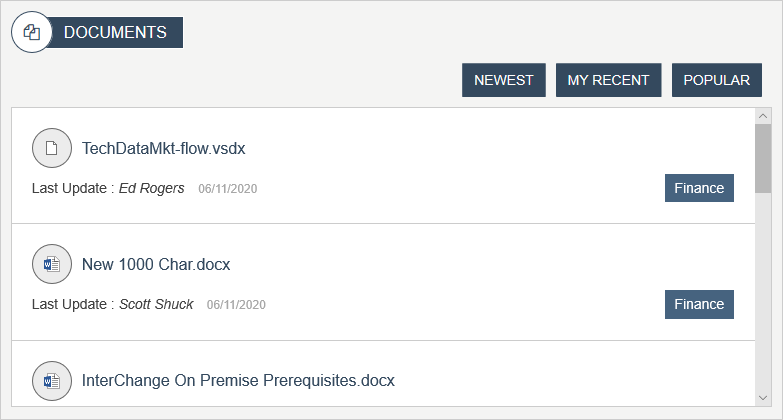
Task: Open the TechDataMkt-flow.vsdx document
Action: pos(164,149)
